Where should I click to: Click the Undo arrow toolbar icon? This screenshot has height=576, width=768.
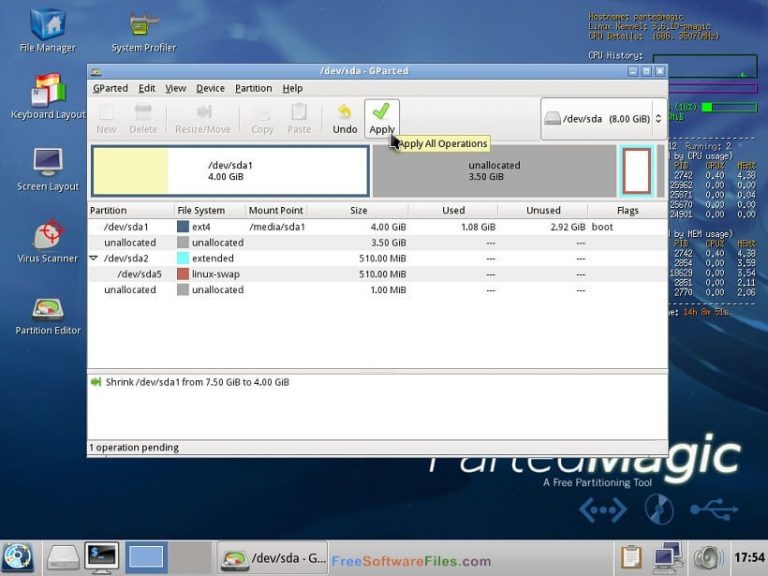(344, 112)
